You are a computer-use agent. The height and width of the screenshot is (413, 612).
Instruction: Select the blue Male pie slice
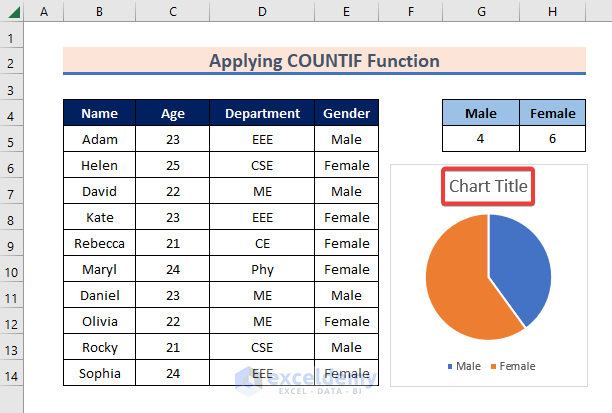523,265
